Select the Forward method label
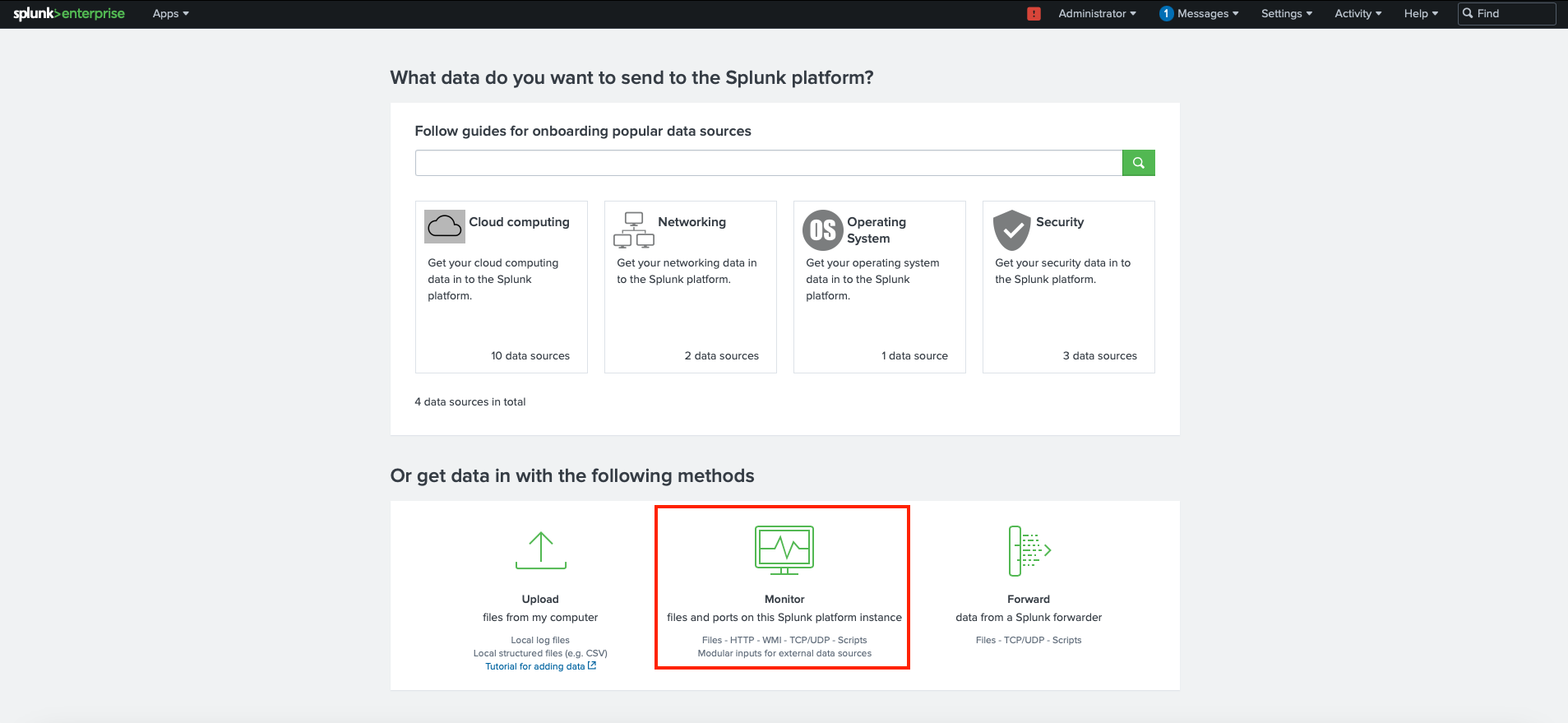Image resolution: width=1568 pixels, height=723 pixels. 1029,600
